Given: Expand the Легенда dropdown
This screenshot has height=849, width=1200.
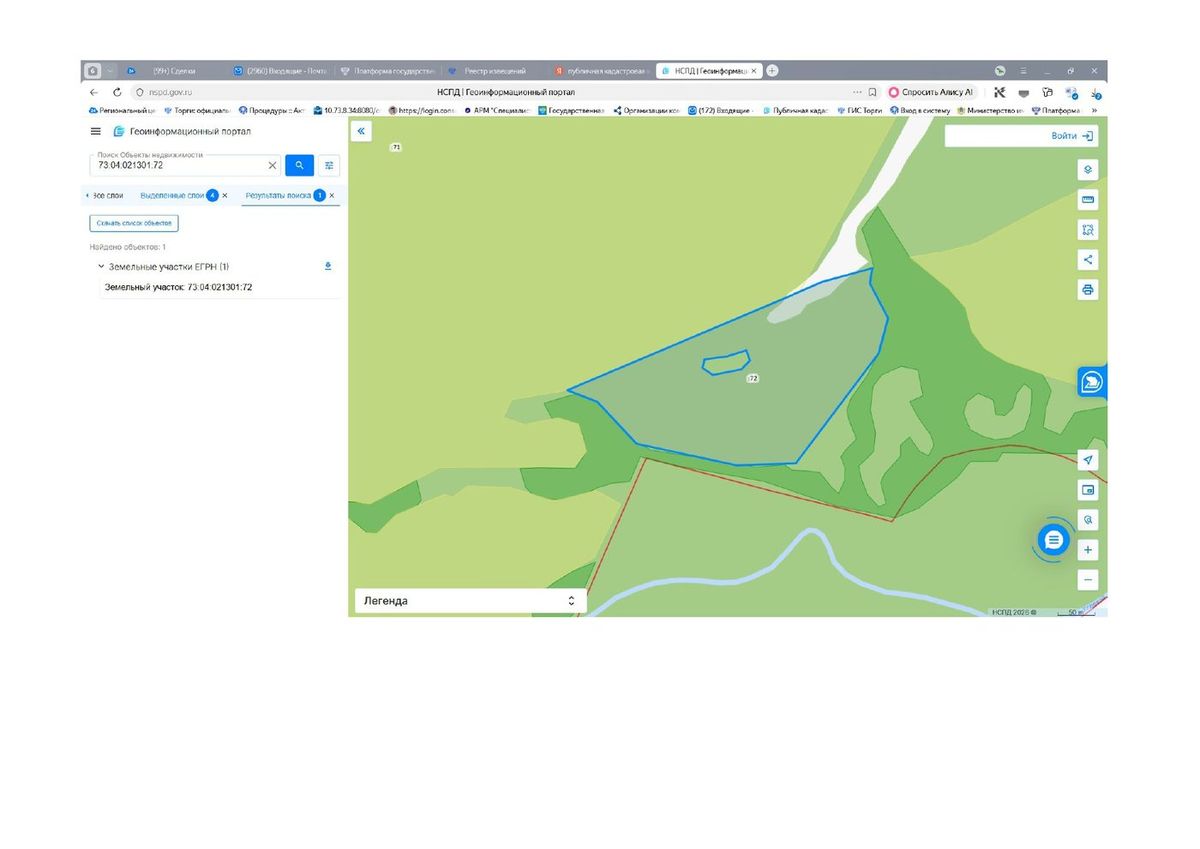Looking at the screenshot, I should [x=470, y=601].
